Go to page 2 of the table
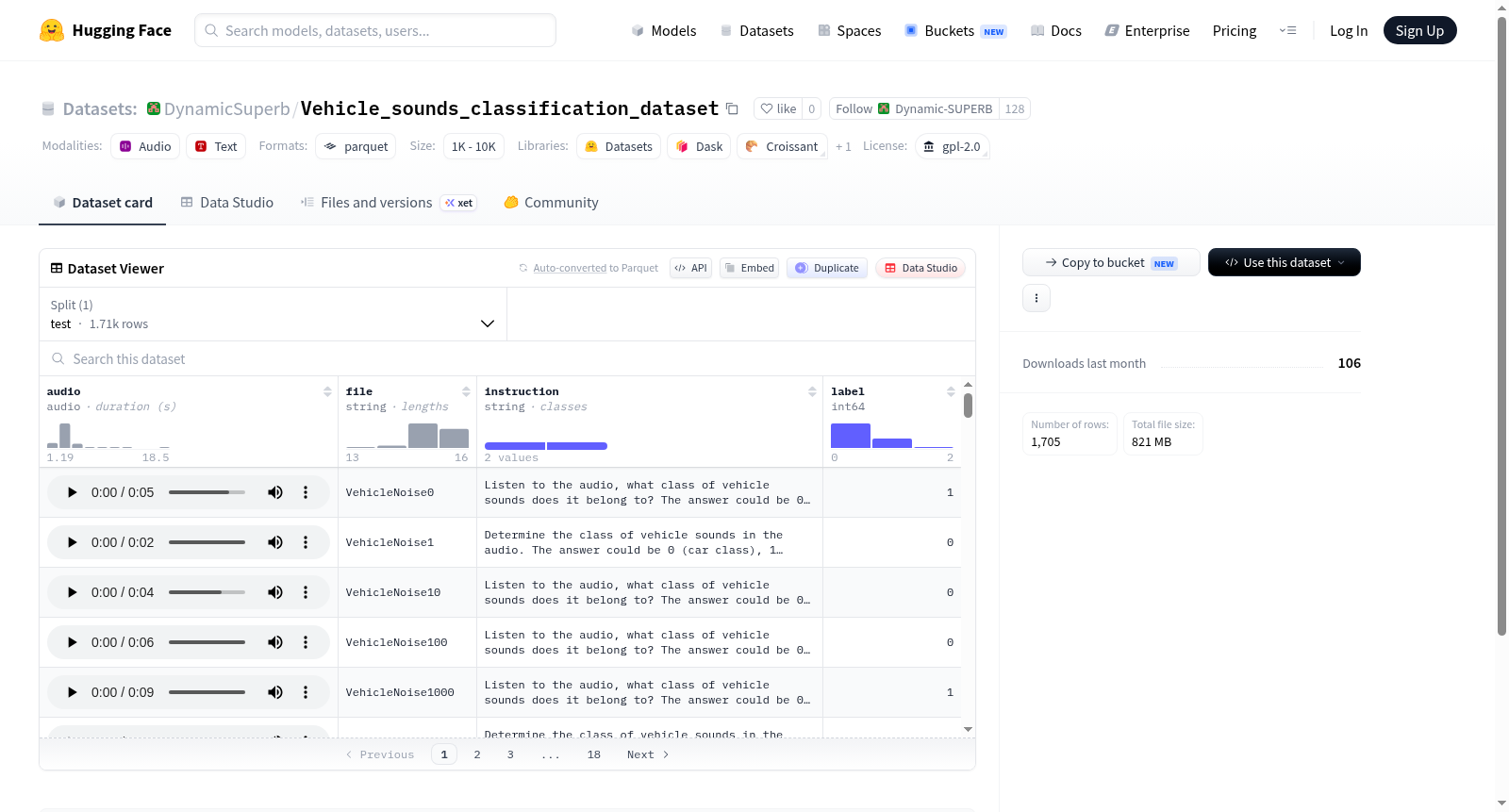 [x=477, y=754]
